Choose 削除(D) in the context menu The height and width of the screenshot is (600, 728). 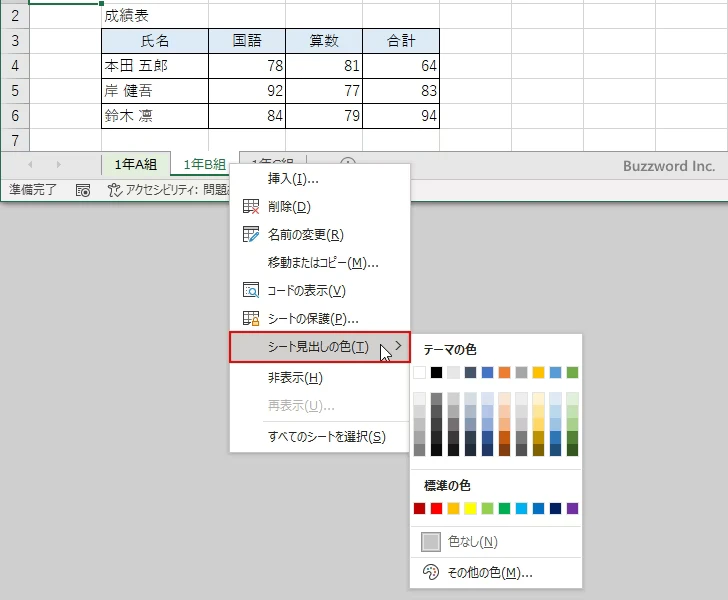pos(320,207)
